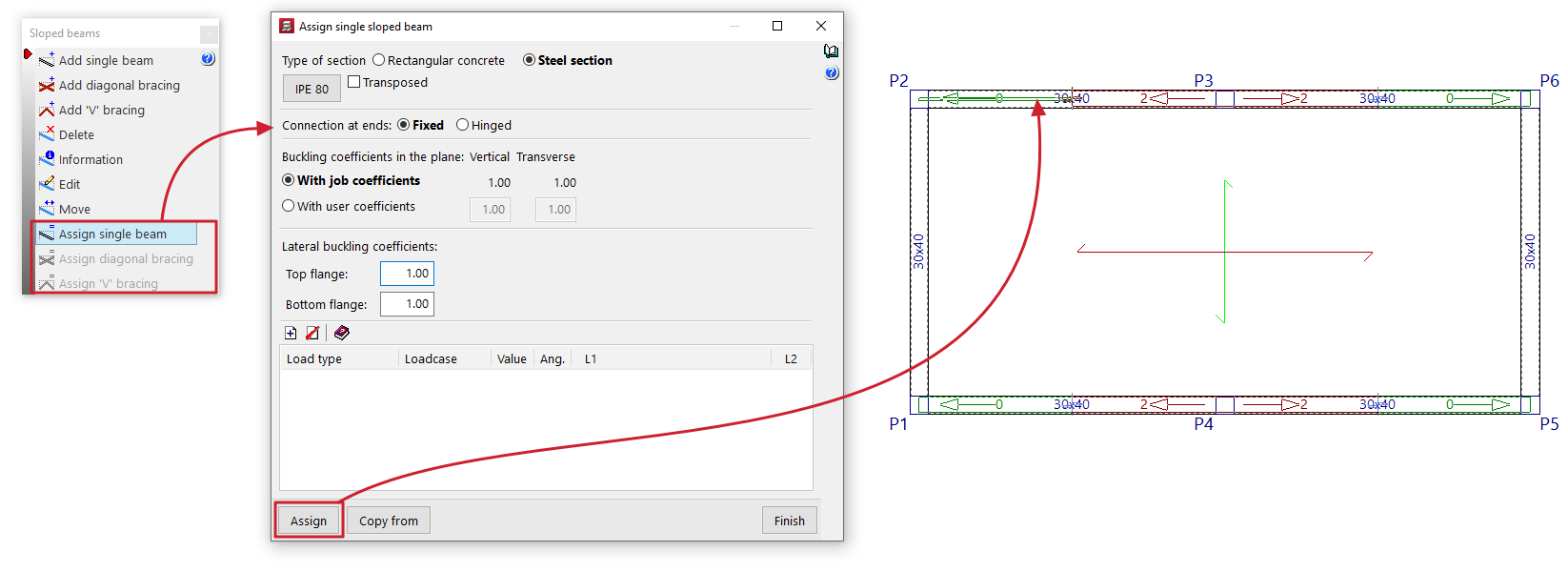Viewport: 1568px width, 572px height.
Task: Select Add single beam in Sloped beams
Action: pos(106,60)
